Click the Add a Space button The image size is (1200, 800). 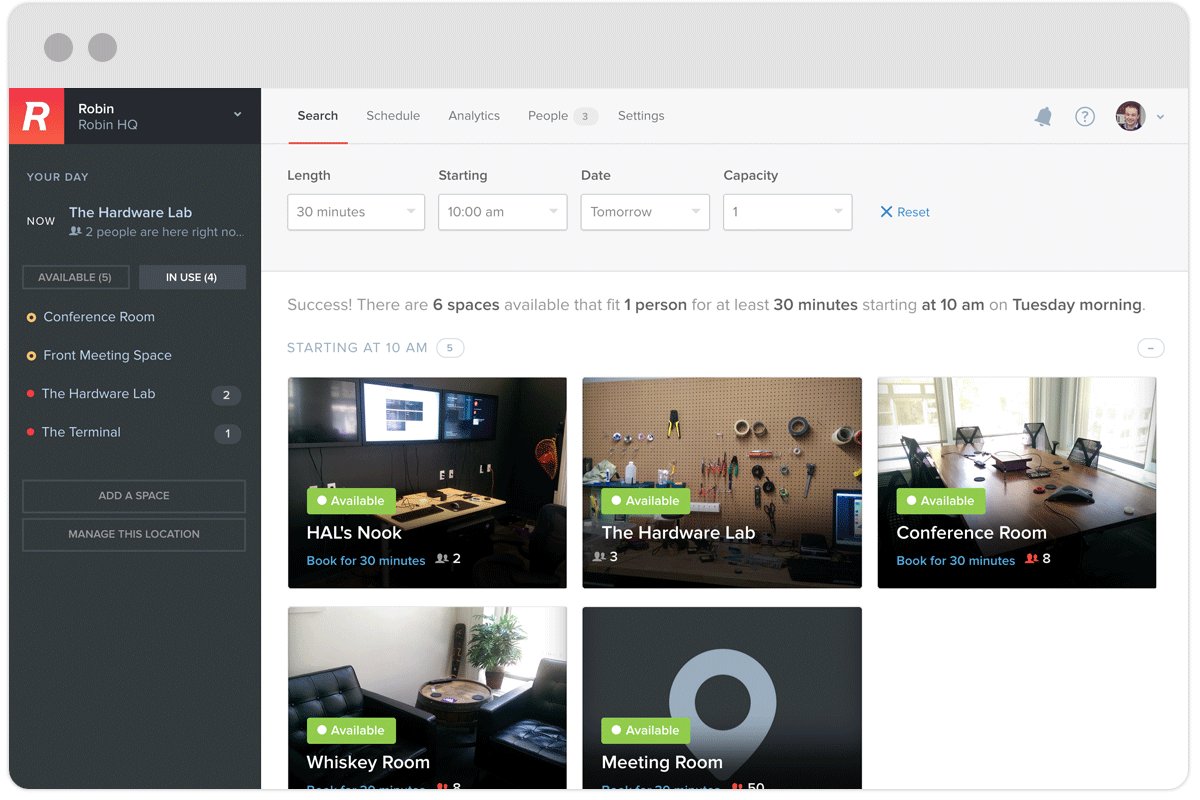134,496
